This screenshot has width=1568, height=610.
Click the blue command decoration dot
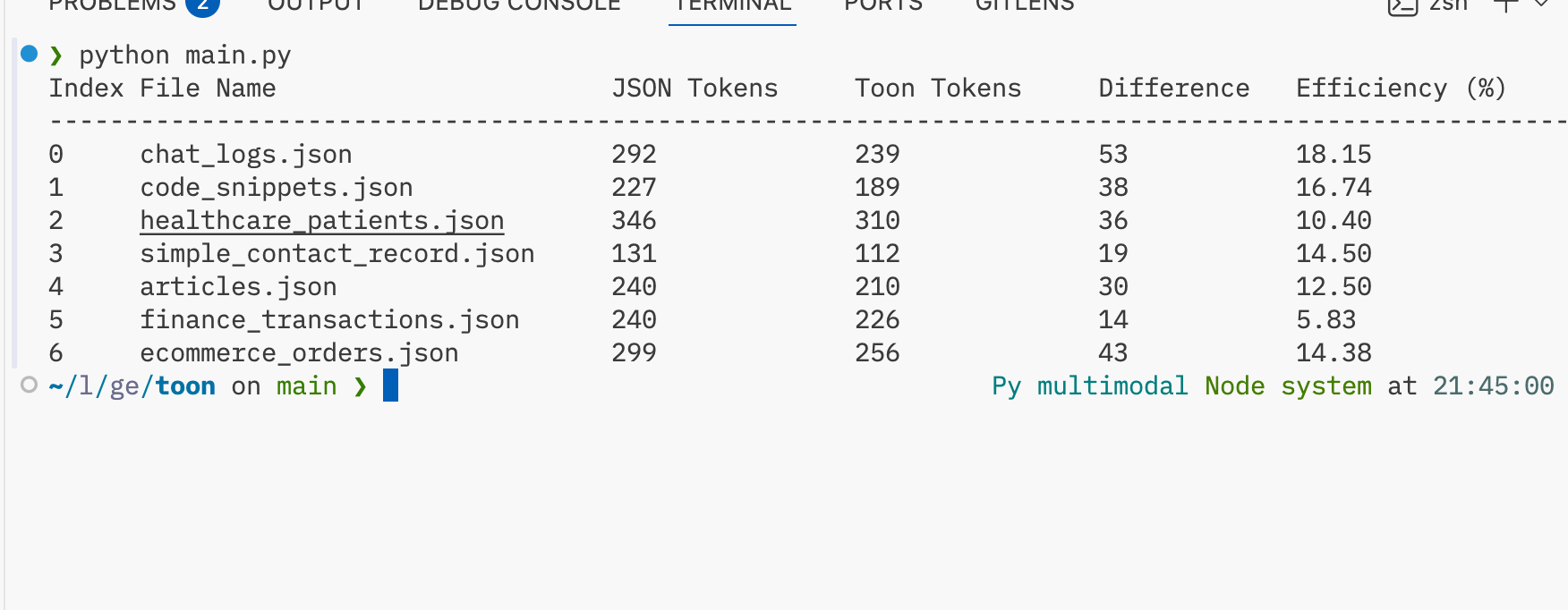coord(29,54)
